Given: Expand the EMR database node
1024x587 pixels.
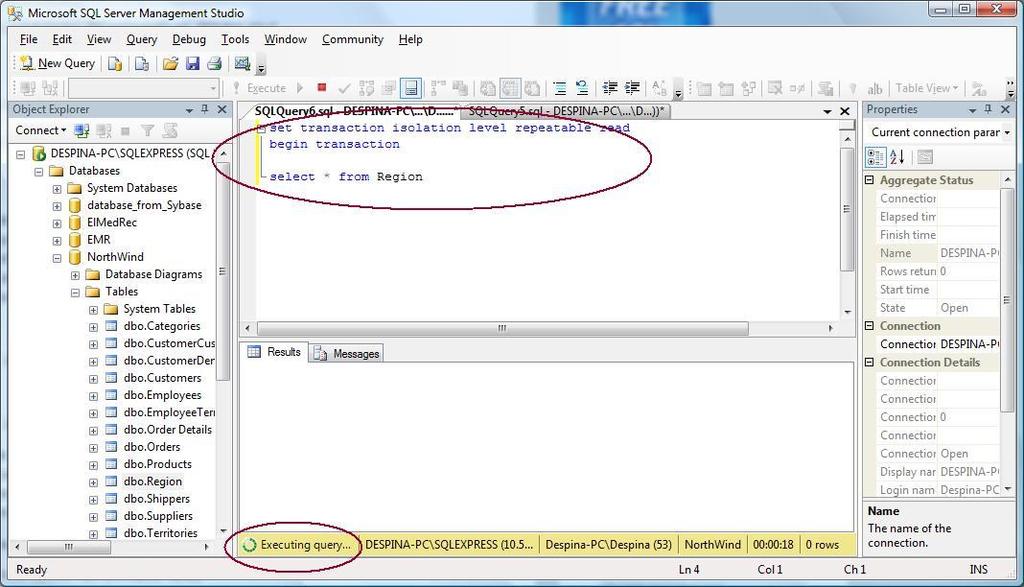Looking at the screenshot, I should [57, 241].
